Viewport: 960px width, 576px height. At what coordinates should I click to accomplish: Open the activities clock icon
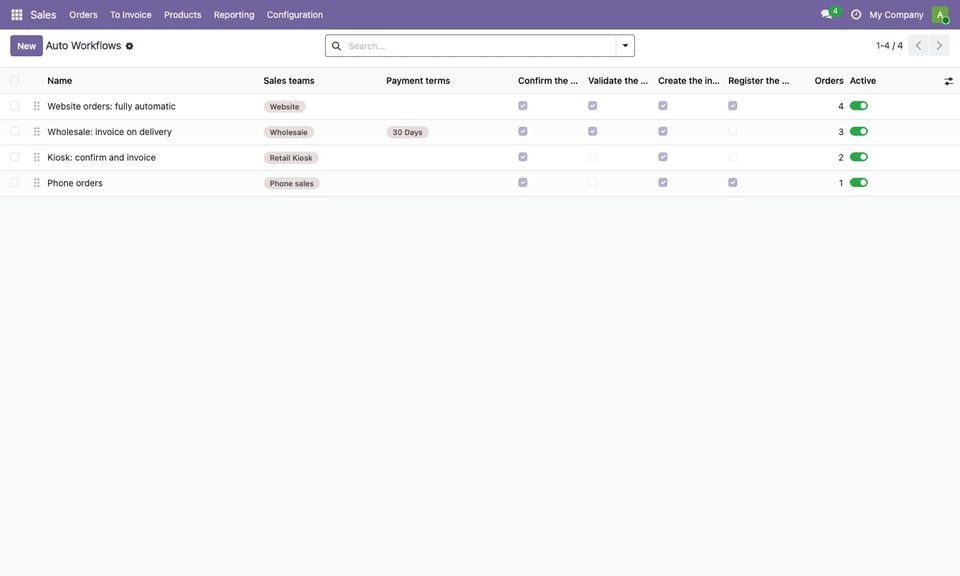[x=856, y=14]
